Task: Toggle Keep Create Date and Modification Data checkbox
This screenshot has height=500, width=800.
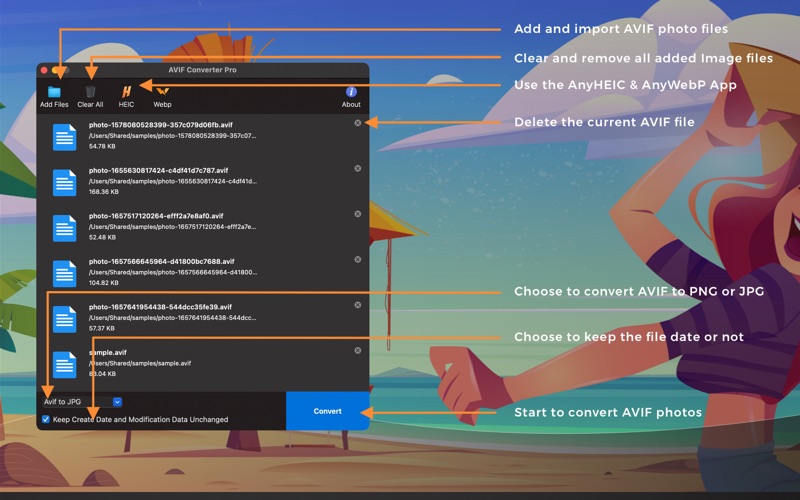Action: (x=46, y=419)
